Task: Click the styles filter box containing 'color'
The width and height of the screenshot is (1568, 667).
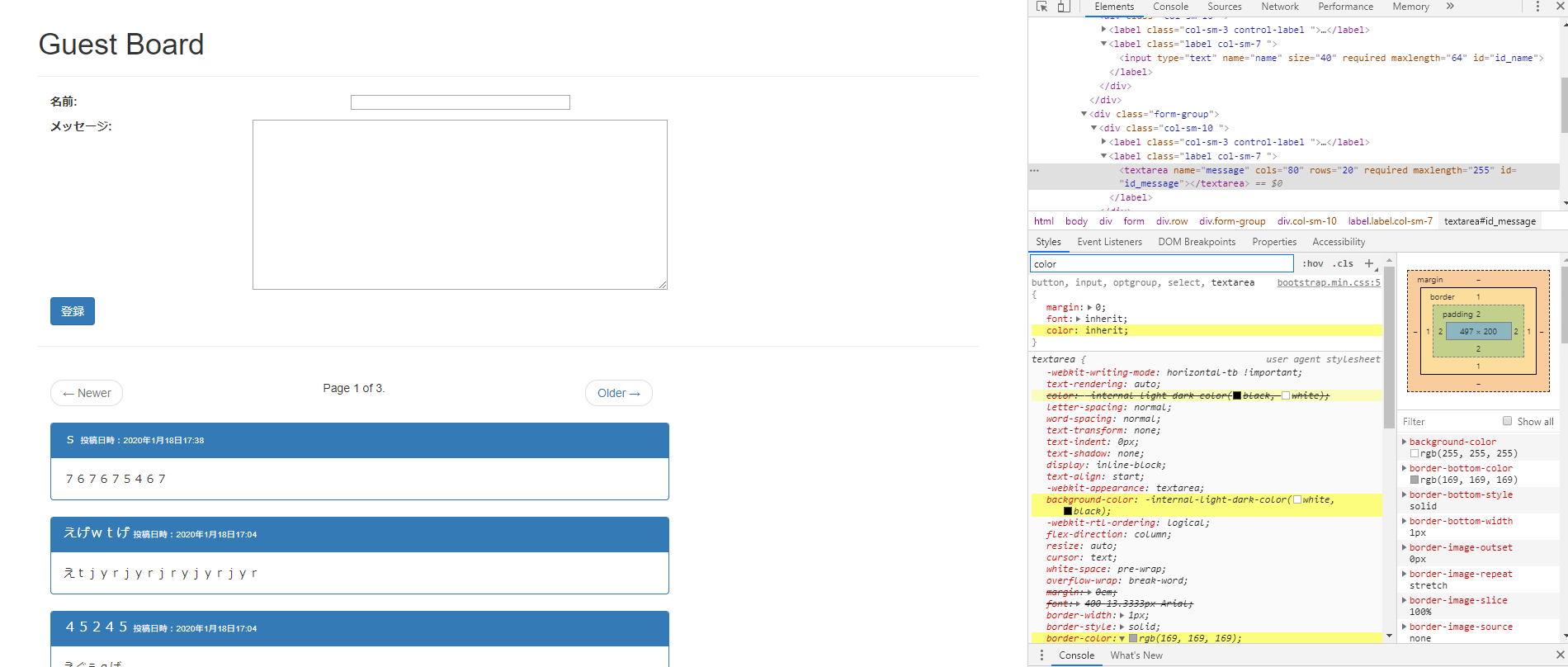Action: (x=1162, y=263)
